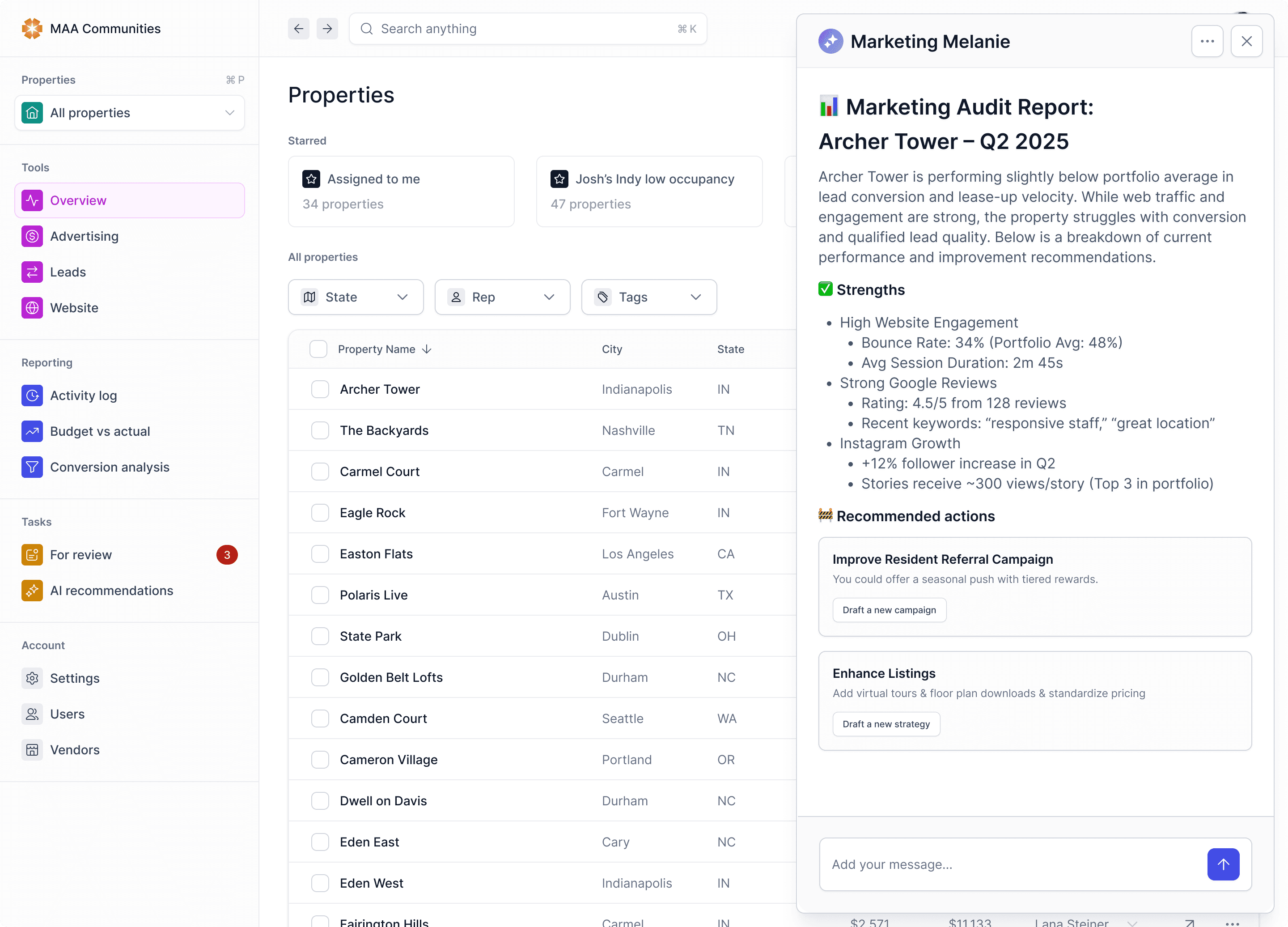
Task: Expand the Tags filter dropdown
Action: pyautogui.click(x=648, y=297)
